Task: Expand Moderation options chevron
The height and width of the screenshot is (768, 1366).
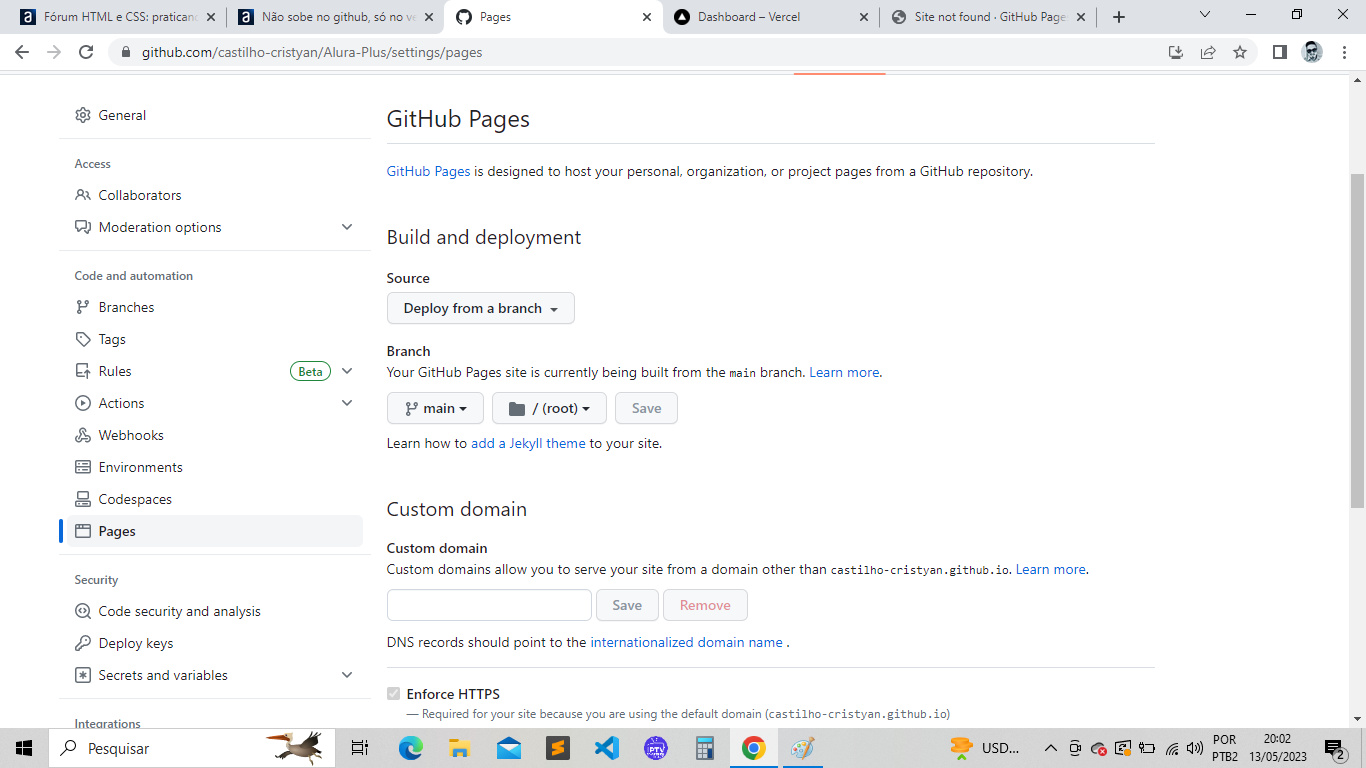Action: point(347,227)
